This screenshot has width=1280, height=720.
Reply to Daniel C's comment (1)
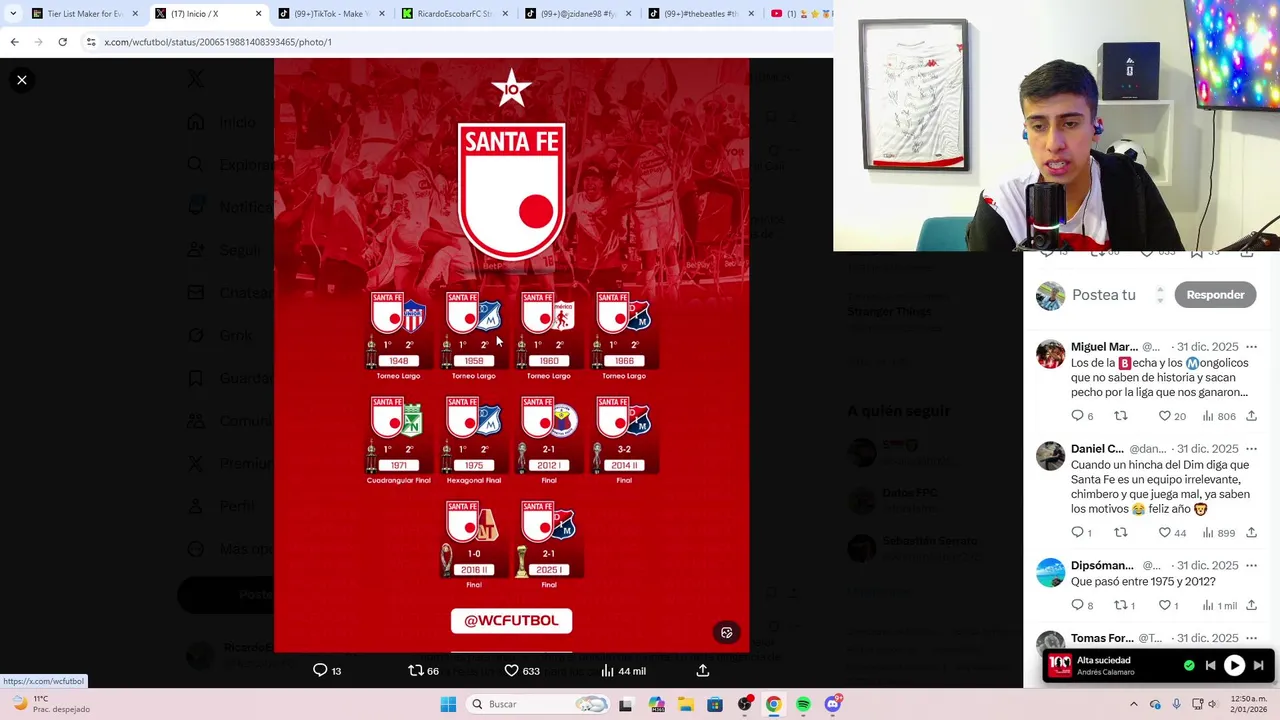pos(1081,533)
